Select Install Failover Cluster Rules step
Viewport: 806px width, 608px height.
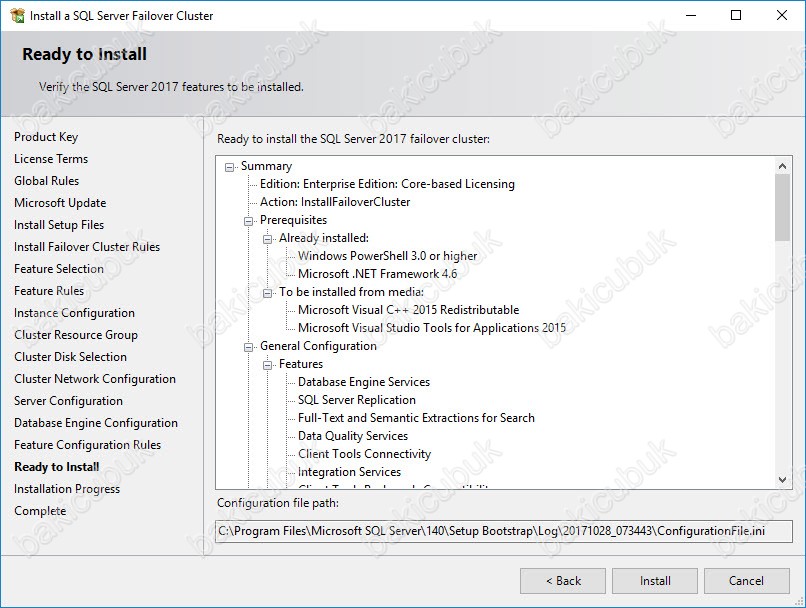87,247
